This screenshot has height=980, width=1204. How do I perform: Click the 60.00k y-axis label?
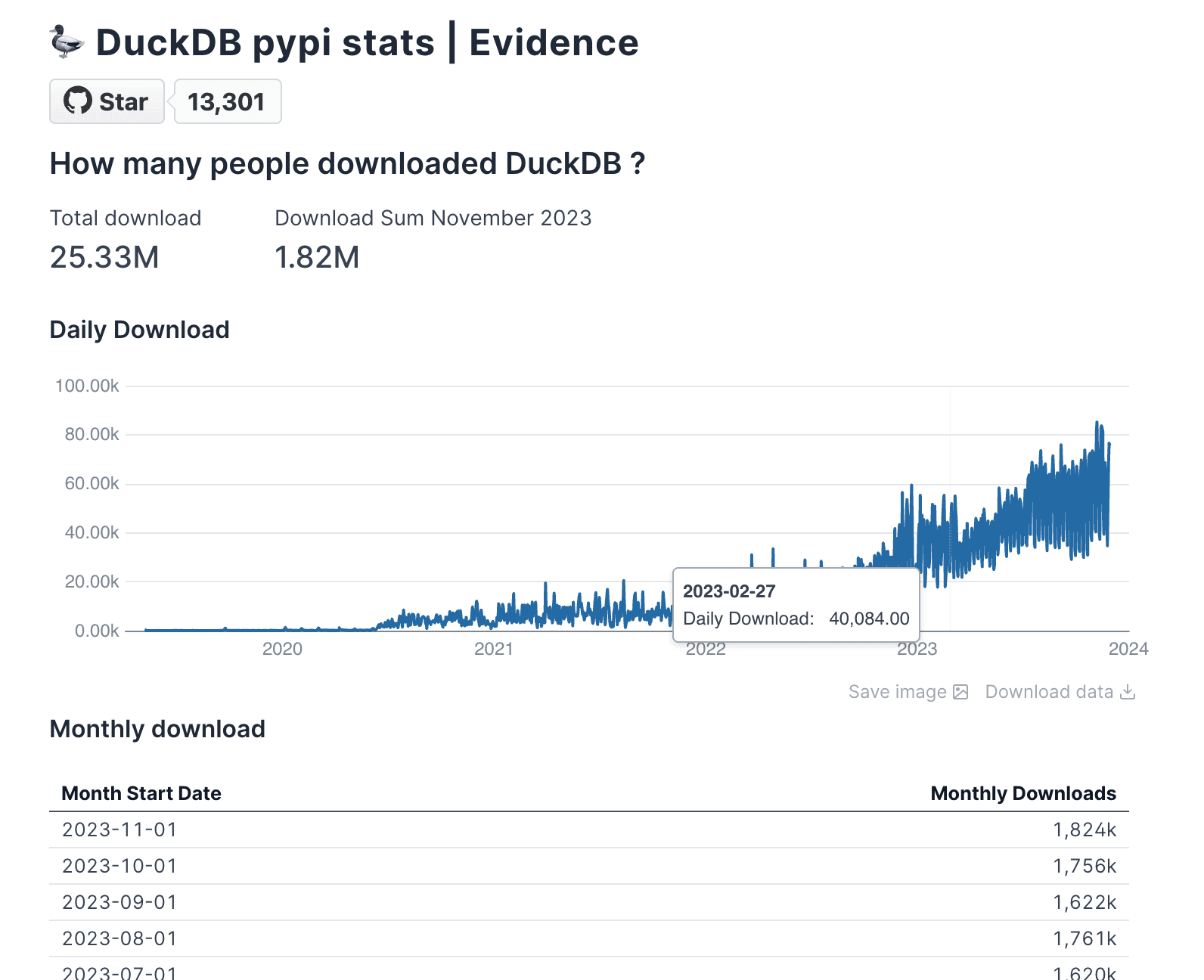[92, 483]
